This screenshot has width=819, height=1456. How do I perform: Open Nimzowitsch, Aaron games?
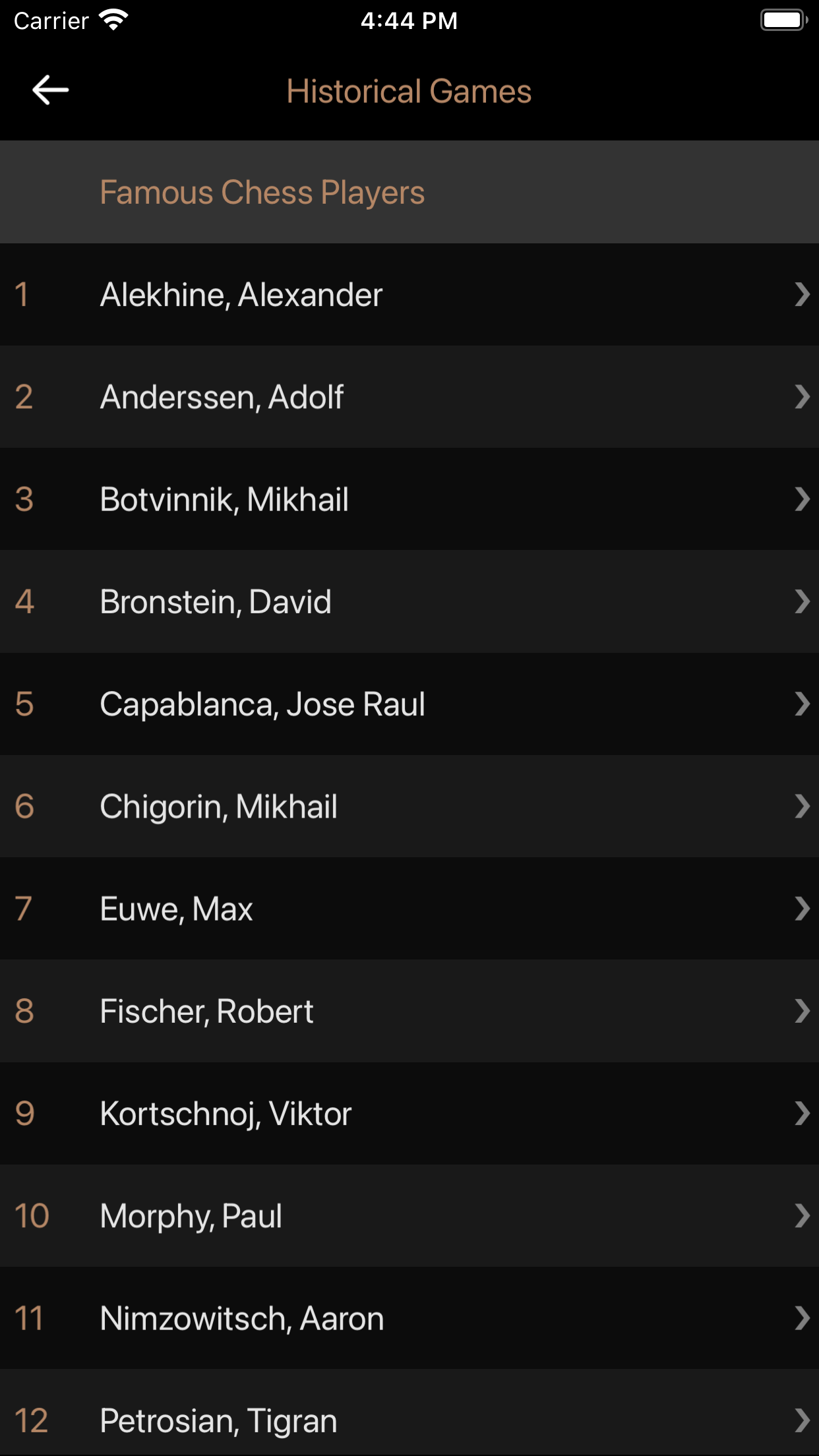(x=409, y=1318)
